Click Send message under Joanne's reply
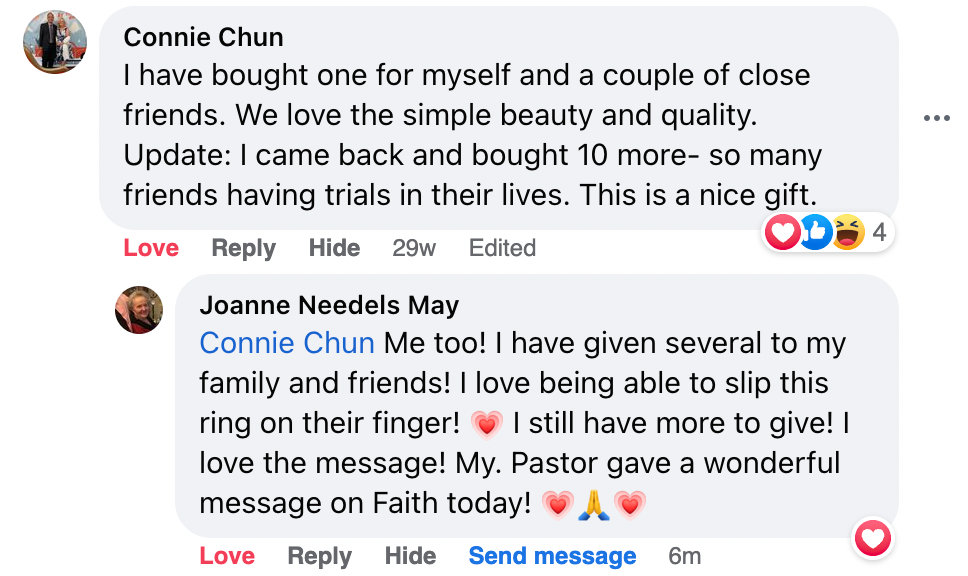 (552, 556)
